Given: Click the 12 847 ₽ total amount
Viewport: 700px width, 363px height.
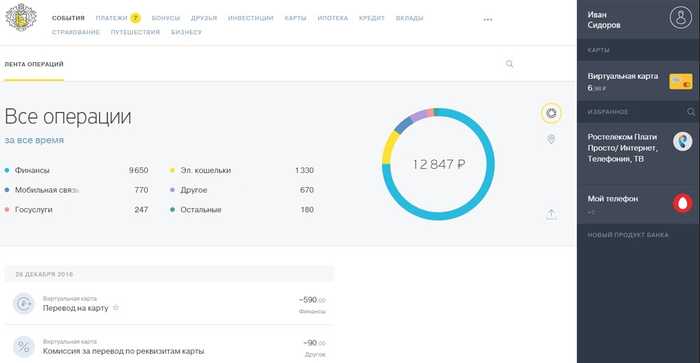Looking at the screenshot, I should 439,164.
